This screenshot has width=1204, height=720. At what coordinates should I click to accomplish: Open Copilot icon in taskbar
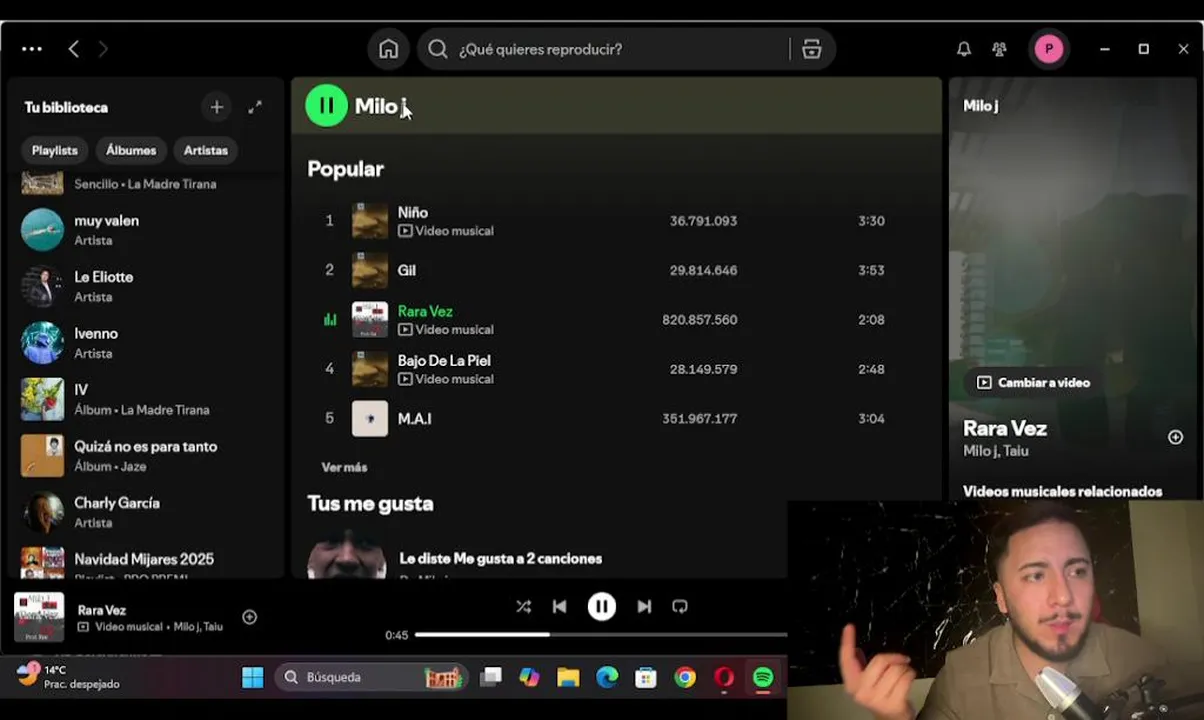(x=529, y=678)
